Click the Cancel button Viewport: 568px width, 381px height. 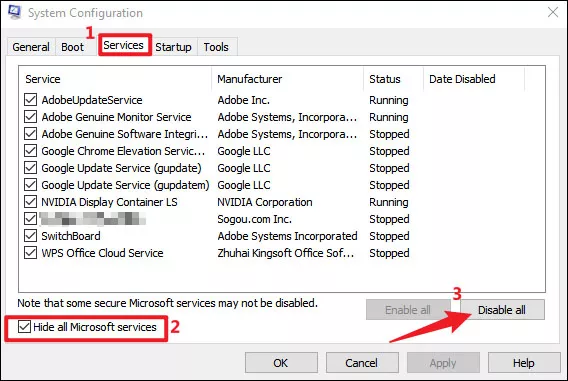(x=362, y=363)
